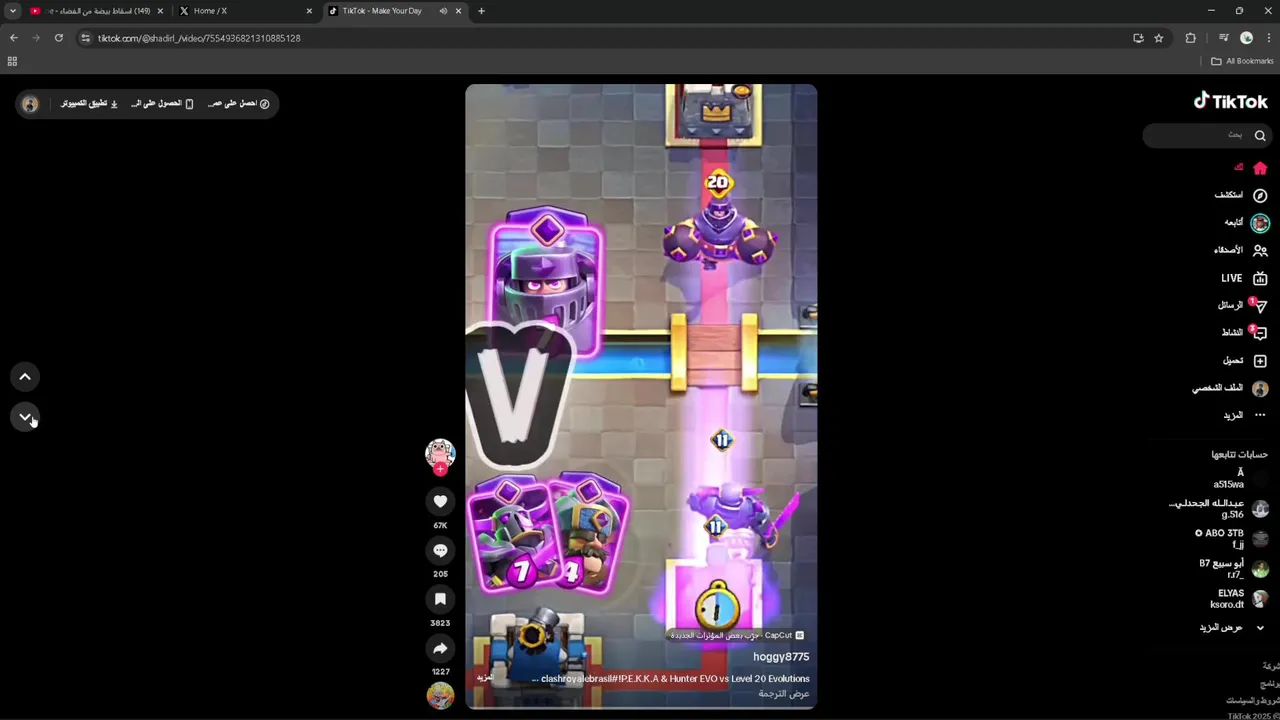Open LIVE from the sidebar
Screen dimensions: 1280x720
pos(1244,278)
